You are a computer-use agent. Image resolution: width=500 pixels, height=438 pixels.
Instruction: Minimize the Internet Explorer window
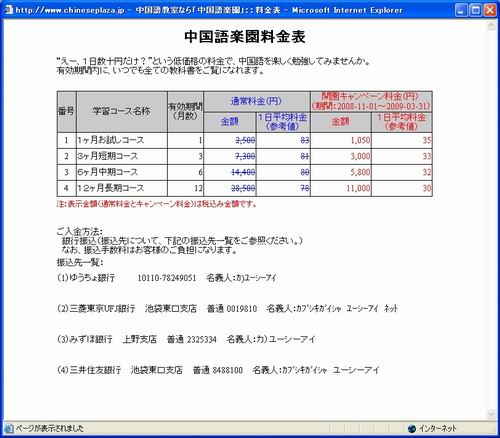tap(461, 10)
